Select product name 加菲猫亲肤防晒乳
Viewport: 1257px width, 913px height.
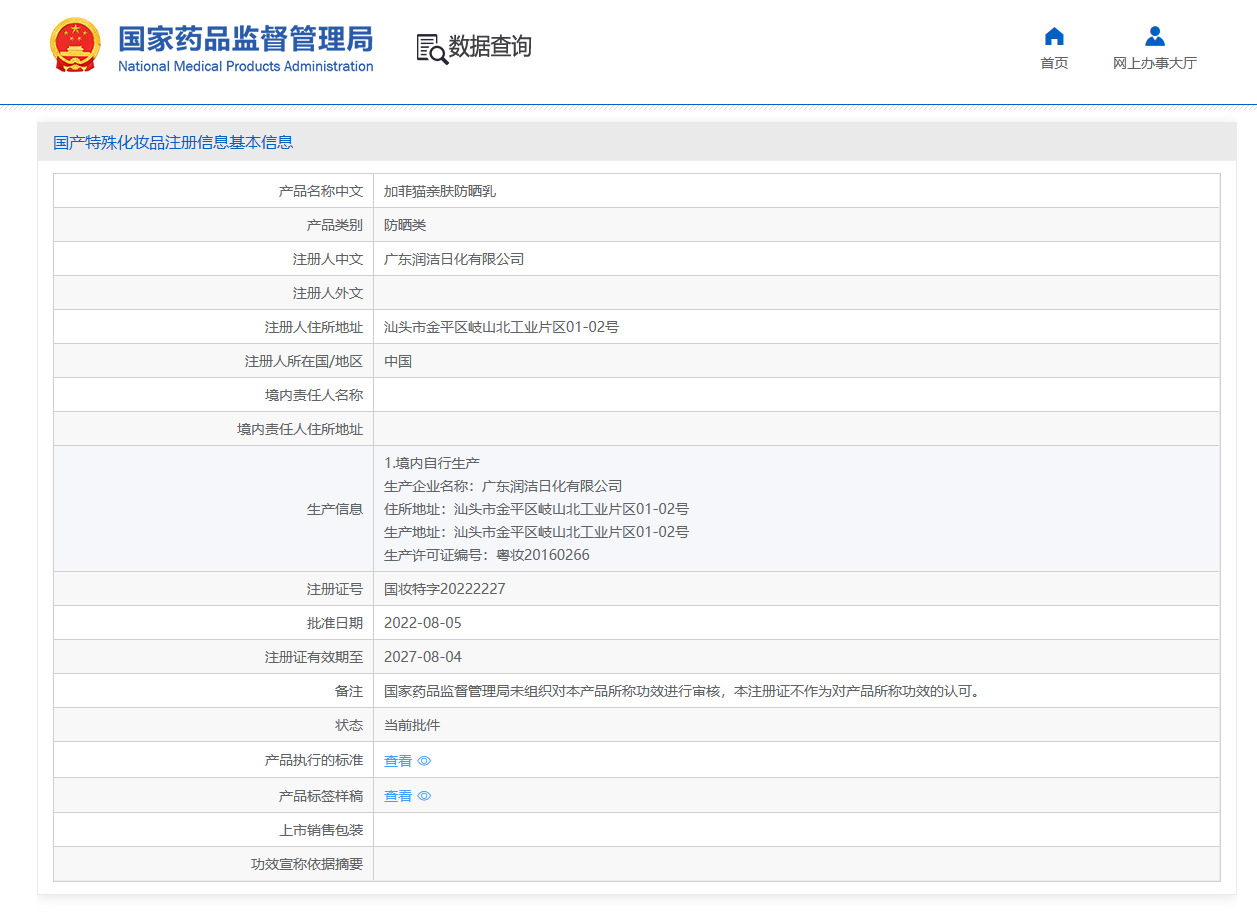coord(440,191)
